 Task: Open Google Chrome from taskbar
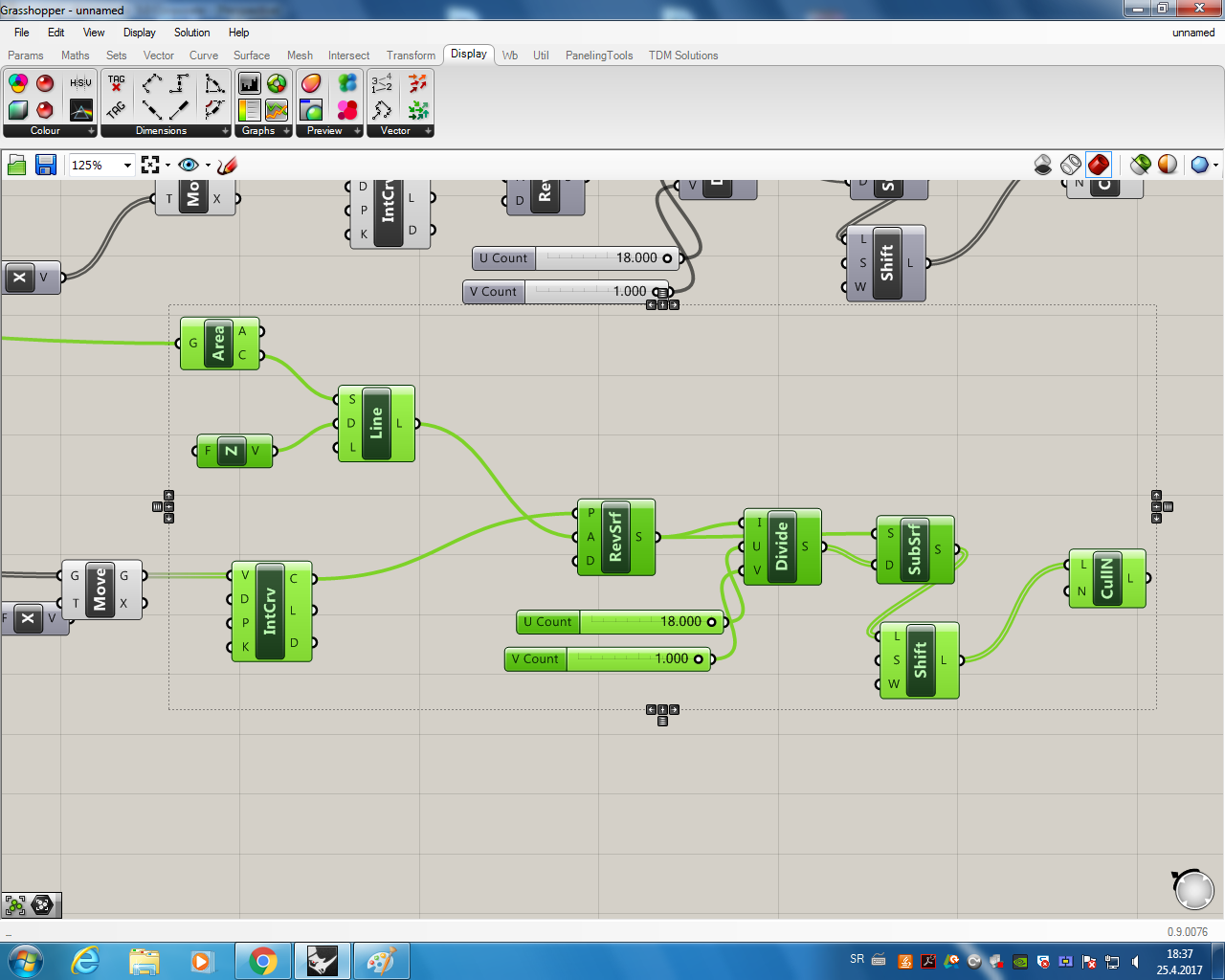[x=263, y=961]
